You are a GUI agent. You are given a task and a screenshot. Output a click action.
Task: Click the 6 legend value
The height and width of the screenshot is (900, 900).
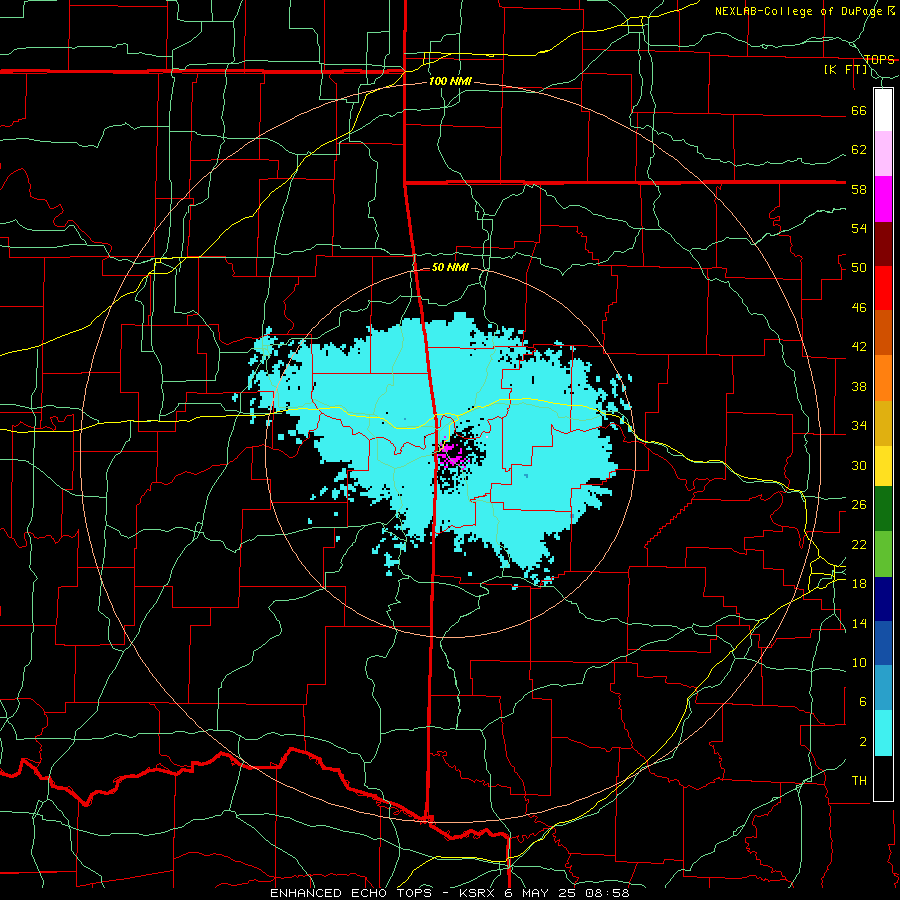tap(862, 702)
